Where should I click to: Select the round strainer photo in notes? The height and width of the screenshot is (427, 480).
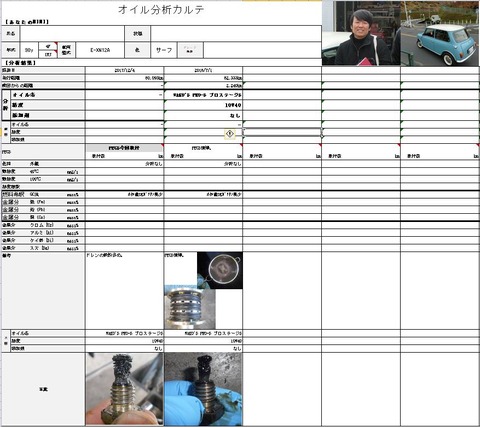pos(220,270)
